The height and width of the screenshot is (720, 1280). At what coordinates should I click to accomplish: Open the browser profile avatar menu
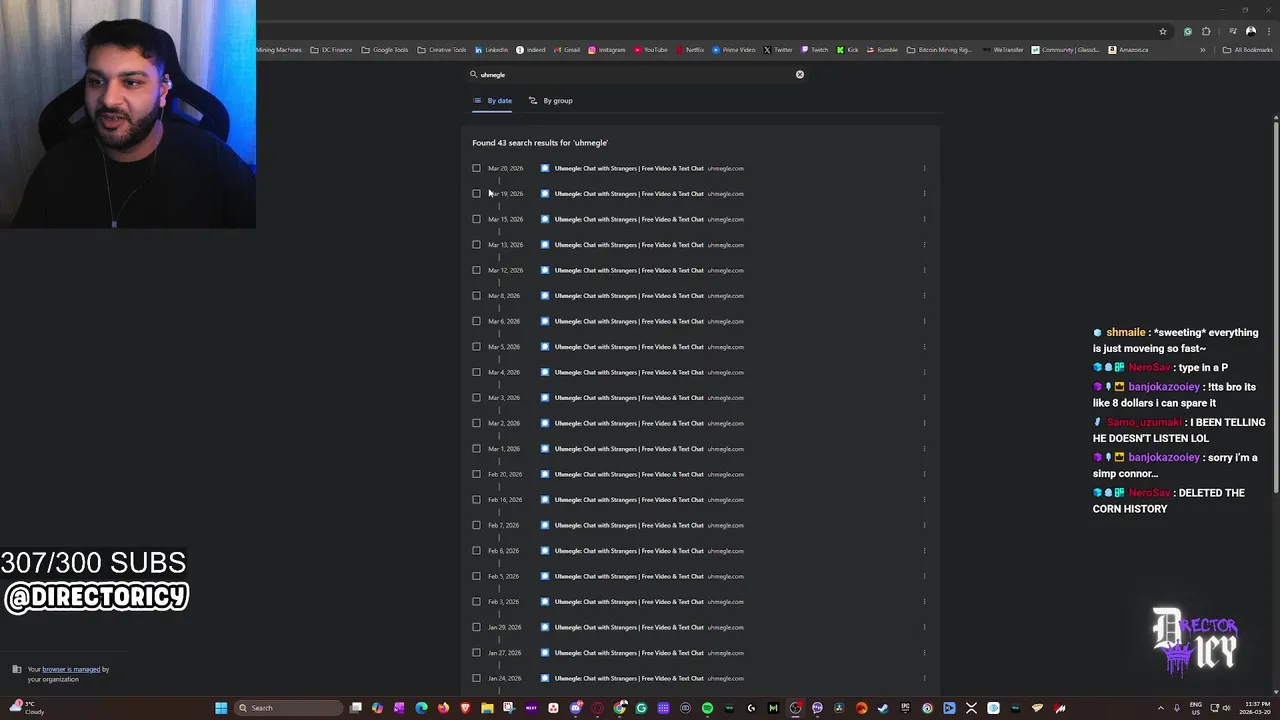pyautogui.click(x=1251, y=31)
